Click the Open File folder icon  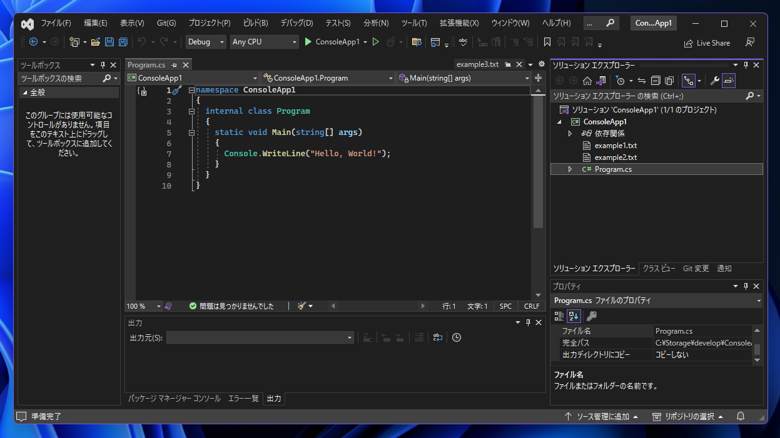pyautogui.click(x=96, y=42)
